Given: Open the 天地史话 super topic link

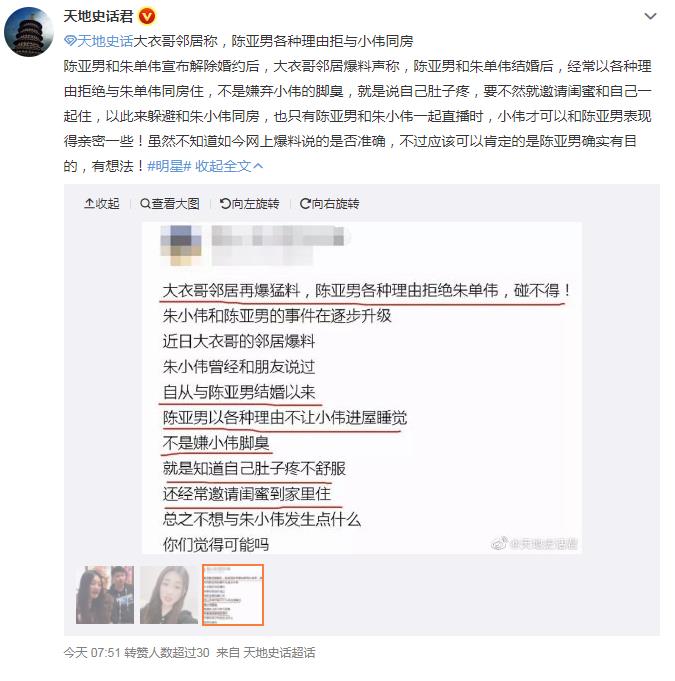Looking at the screenshot, I should pos(105,41).
